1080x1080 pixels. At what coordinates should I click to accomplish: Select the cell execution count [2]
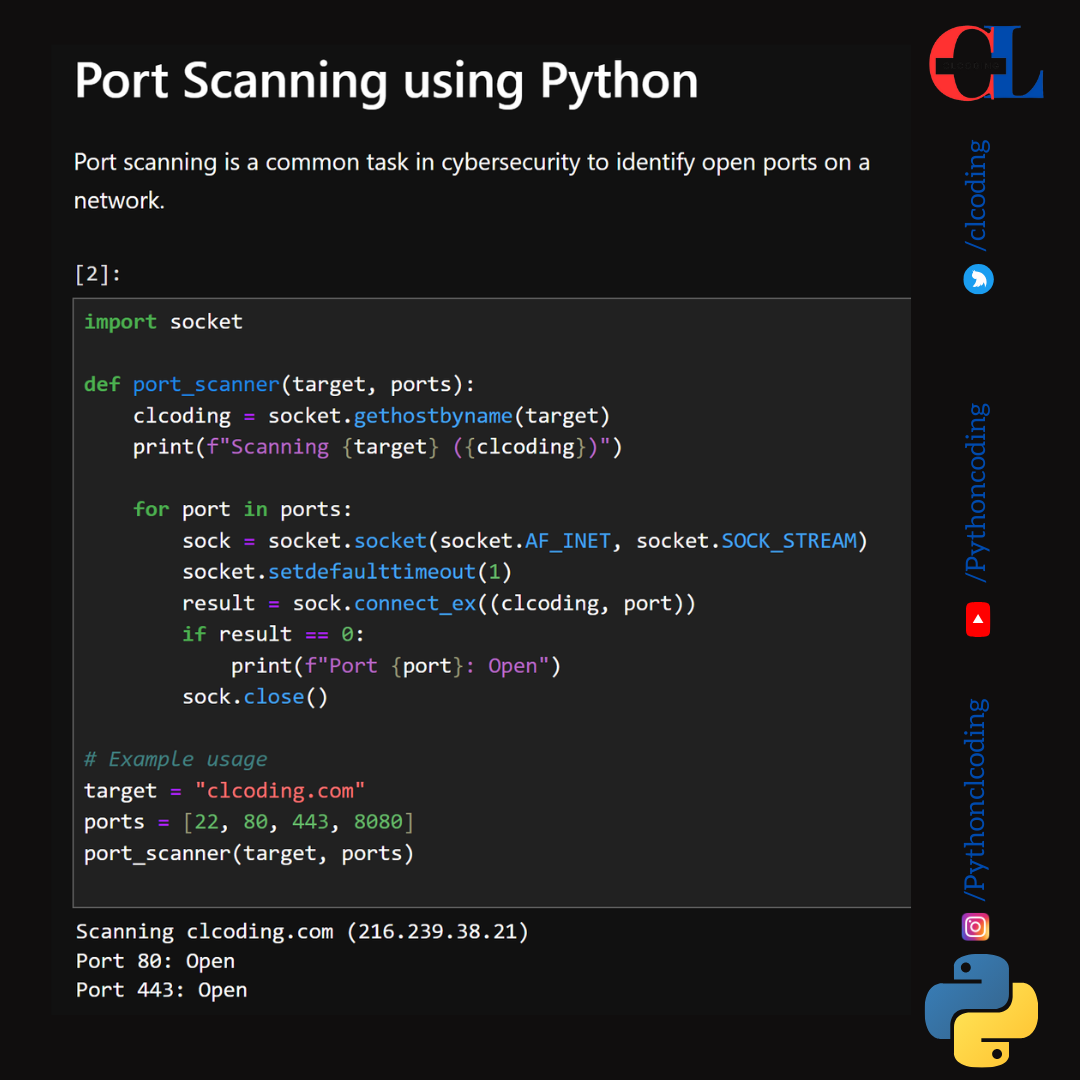click(x=97, y=274)
